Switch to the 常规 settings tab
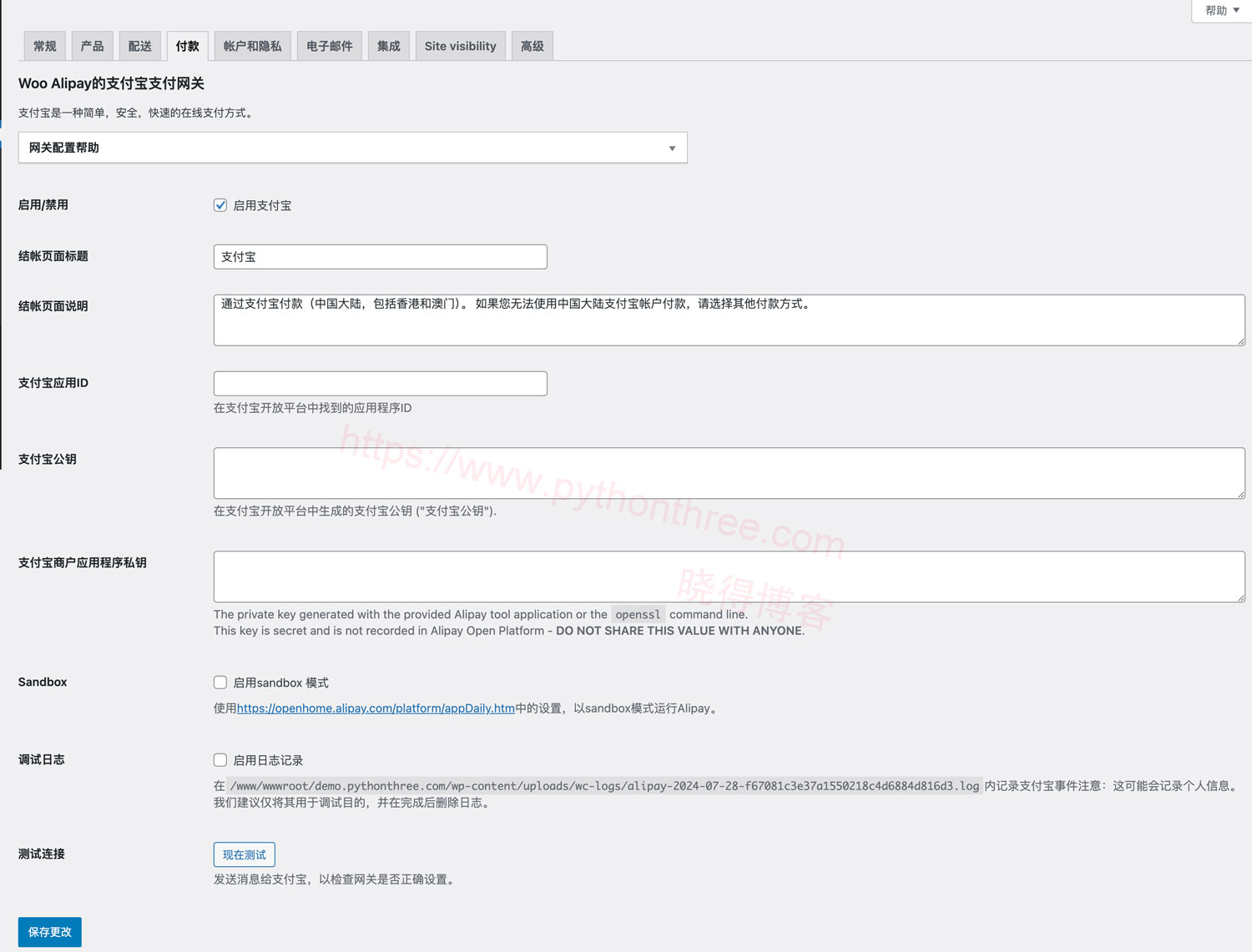Image resolution: width=1252 pixels, height=952 pixels. click(x=43, y=46)
